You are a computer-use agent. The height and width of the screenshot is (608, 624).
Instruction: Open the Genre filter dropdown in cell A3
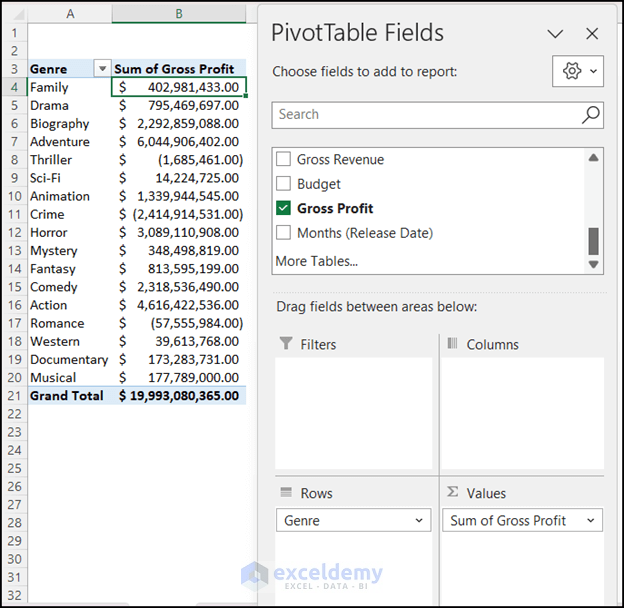pyautogui.click(x=102, y=68)
